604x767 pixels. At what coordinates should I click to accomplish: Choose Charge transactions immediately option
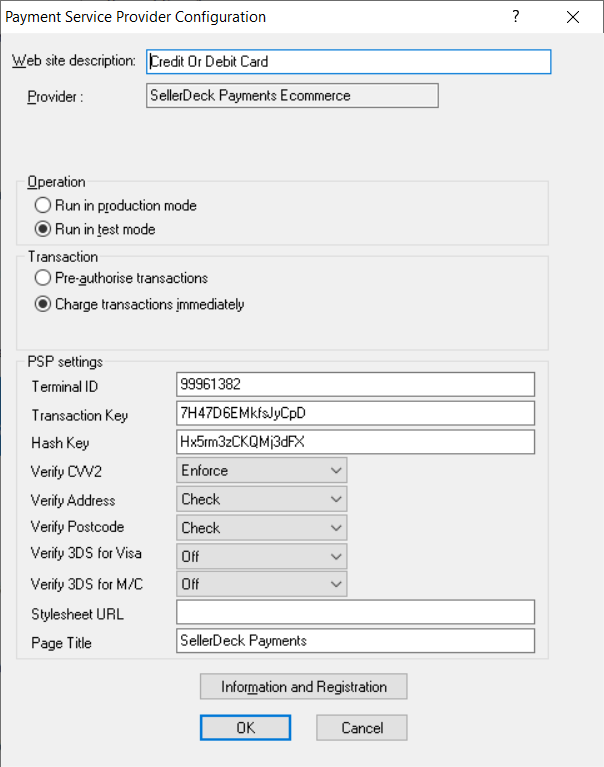point(43,304)
